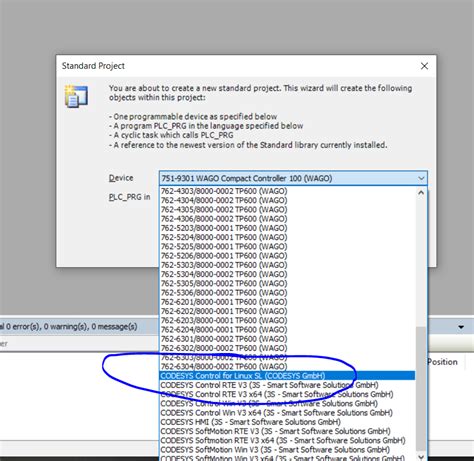
Task: Choose CODESYS SoftMotion Win V3 (non-x64)
Action: click(x=287, y=450)
